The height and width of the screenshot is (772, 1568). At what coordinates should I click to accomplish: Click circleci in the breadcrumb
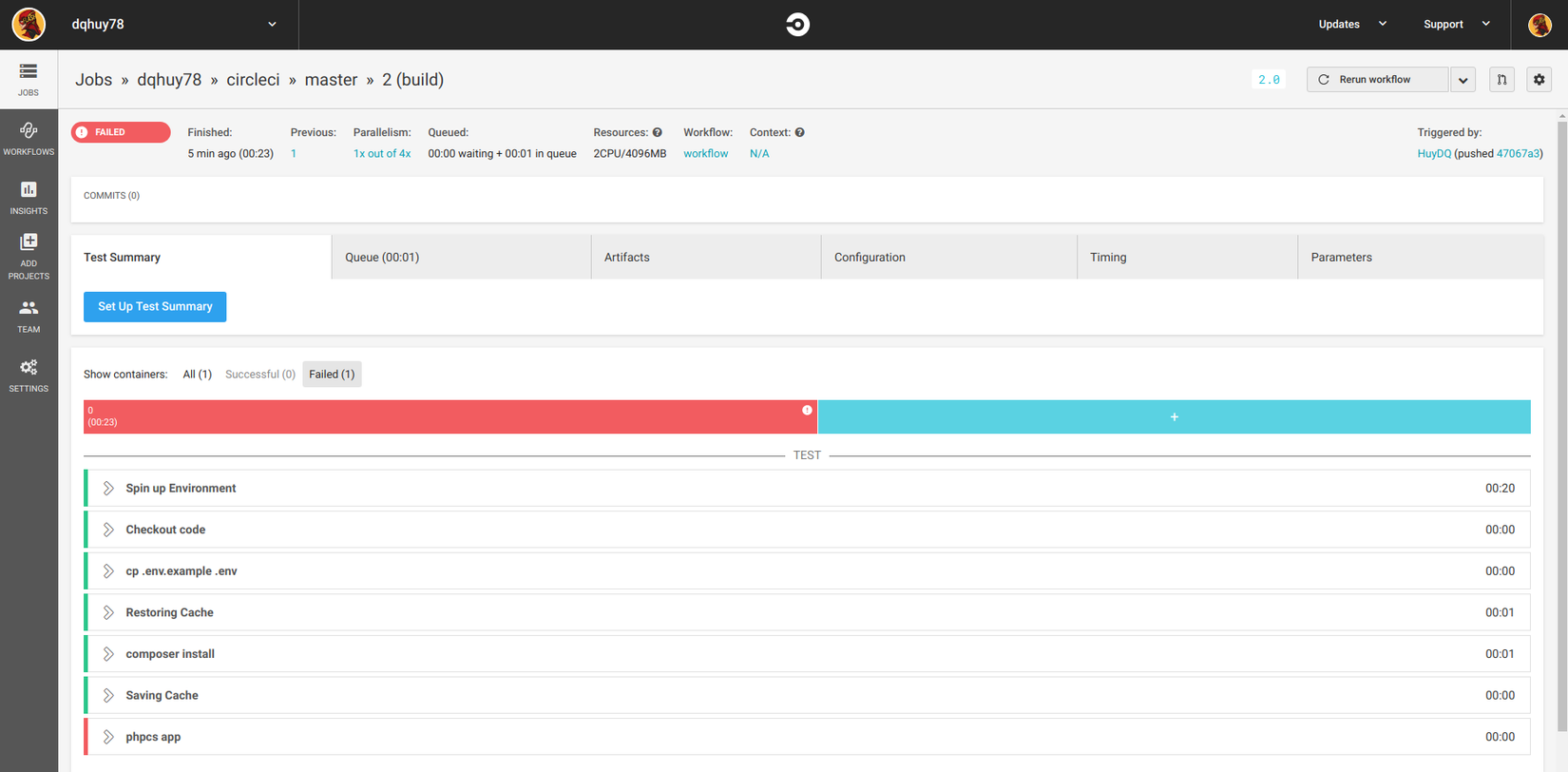point(253,80)
